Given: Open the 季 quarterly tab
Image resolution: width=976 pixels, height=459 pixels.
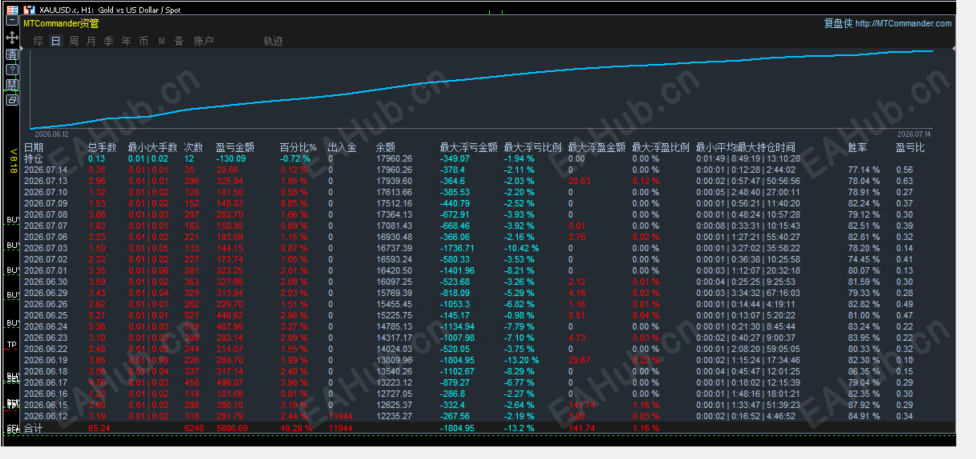Looking at the screenshot, I should [x=108, y=41].
